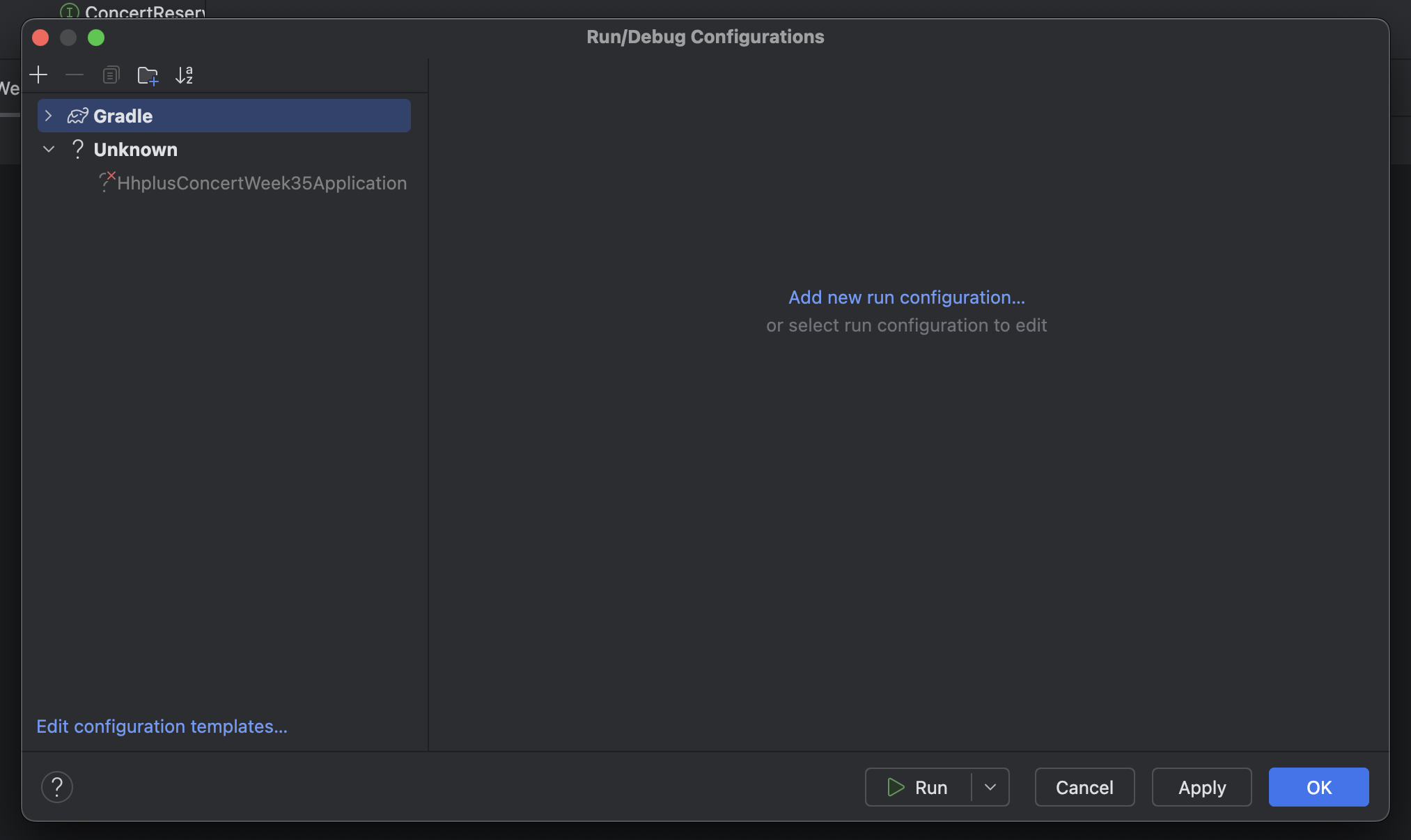This screenshot has height=840, width=1411.
Task: Click the Create New Folder icon
Action: pyautogui.click(x=148, y=75)
